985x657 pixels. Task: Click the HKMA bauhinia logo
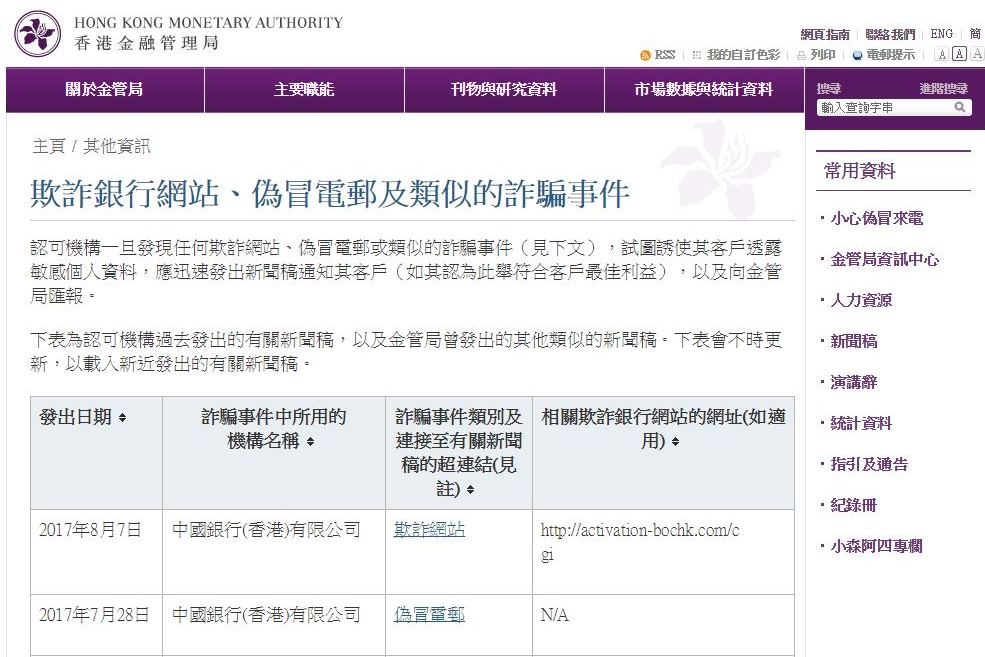click(37, 33)
